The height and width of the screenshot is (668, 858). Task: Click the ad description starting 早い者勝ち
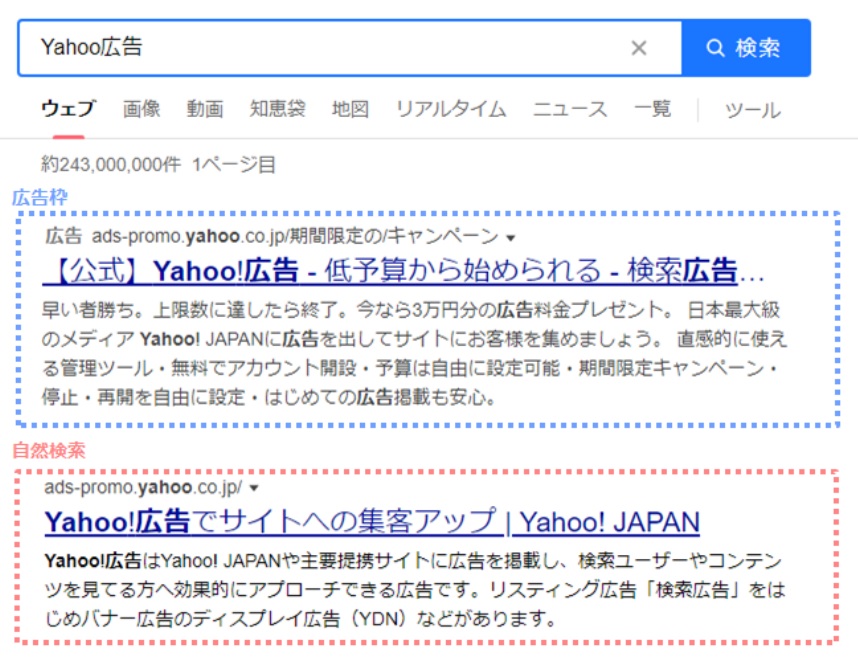coord(414,353)
